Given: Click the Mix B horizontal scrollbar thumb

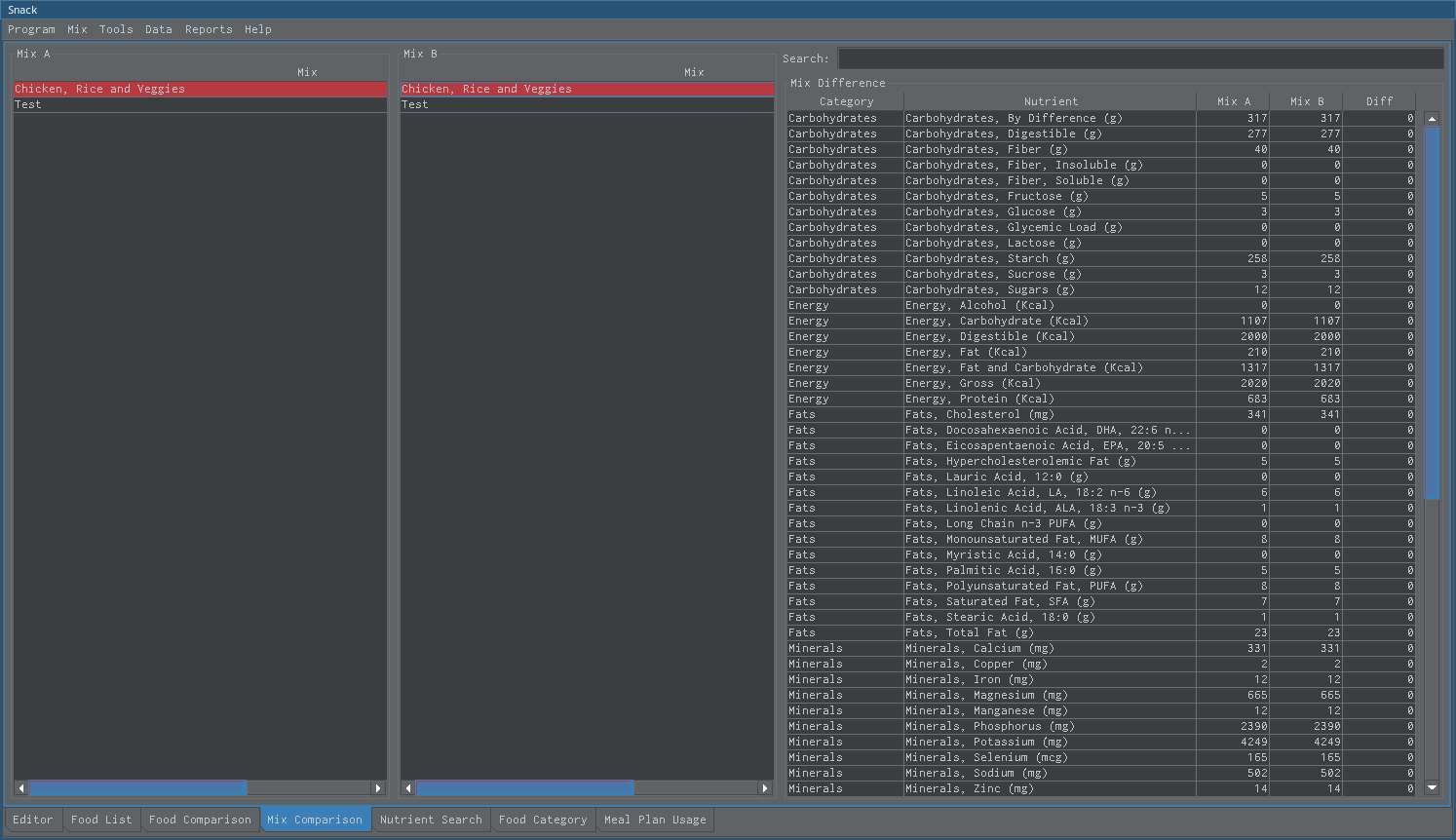Looking at the screenshot, I should click(524, 787).
